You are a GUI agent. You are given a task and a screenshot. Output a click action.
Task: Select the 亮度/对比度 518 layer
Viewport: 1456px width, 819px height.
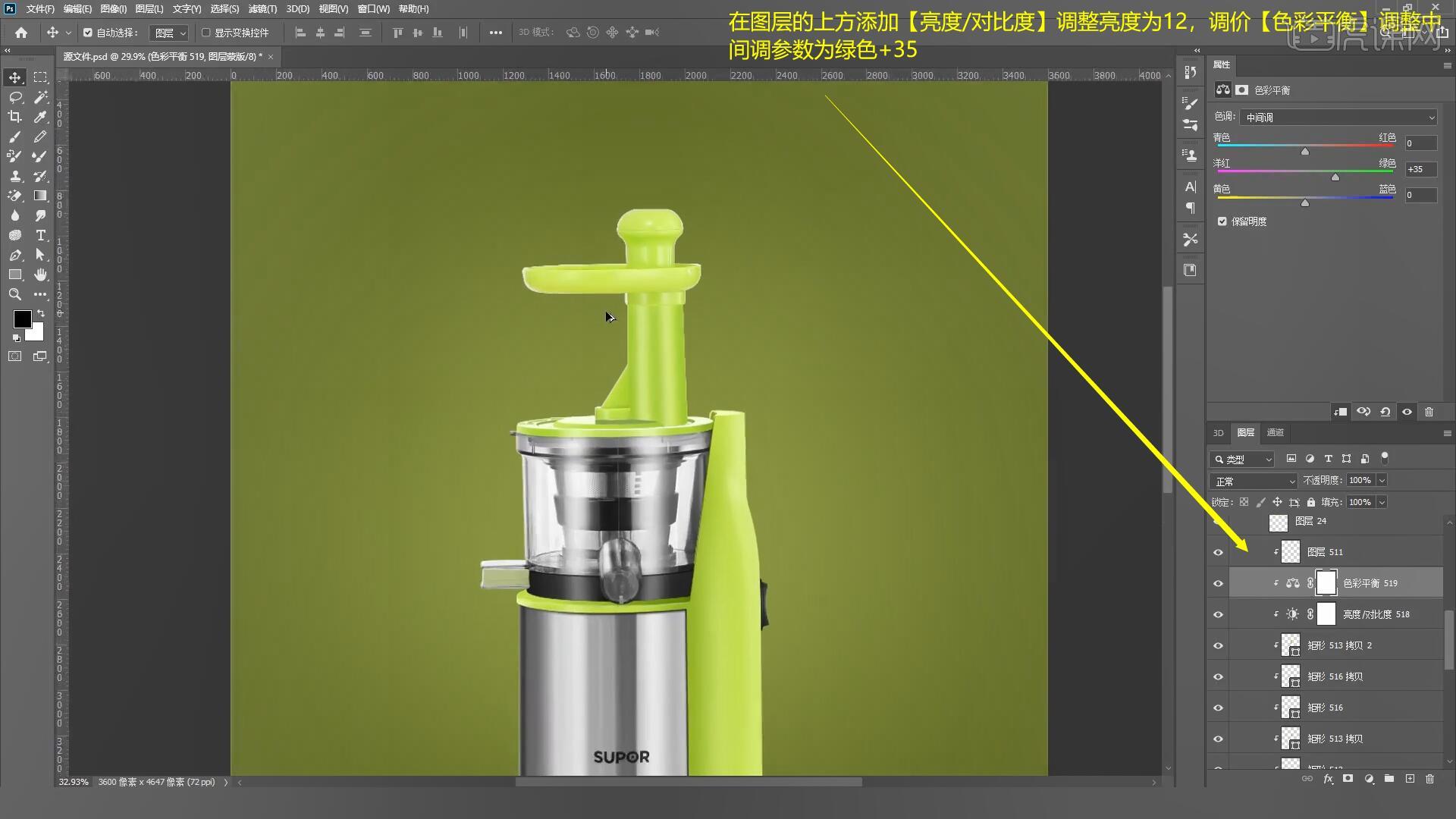(x=1376, y=614)
